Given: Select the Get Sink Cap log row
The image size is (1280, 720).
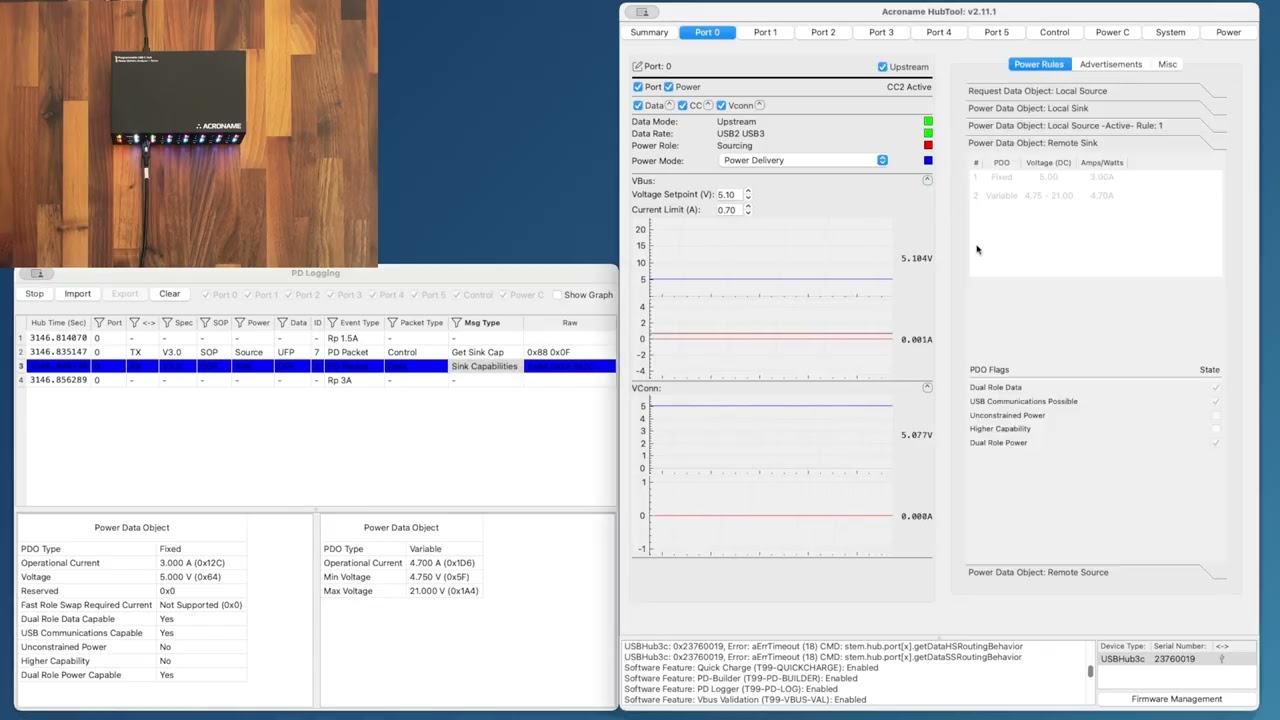Looking at the screenshot, I should [x=317, y=352].
